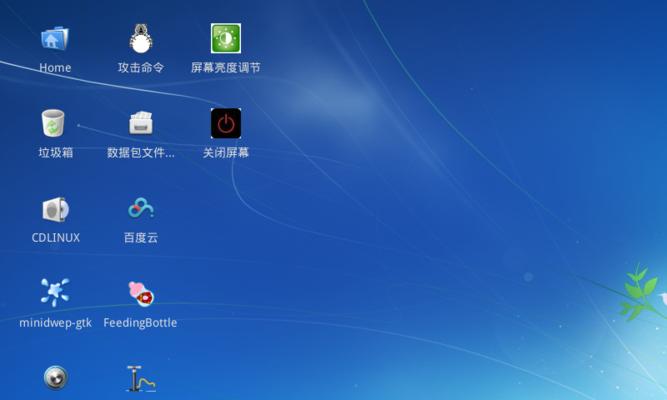Open the 垃圾箱 trash bin icon
667x400 pixels.
pos(55,123)
